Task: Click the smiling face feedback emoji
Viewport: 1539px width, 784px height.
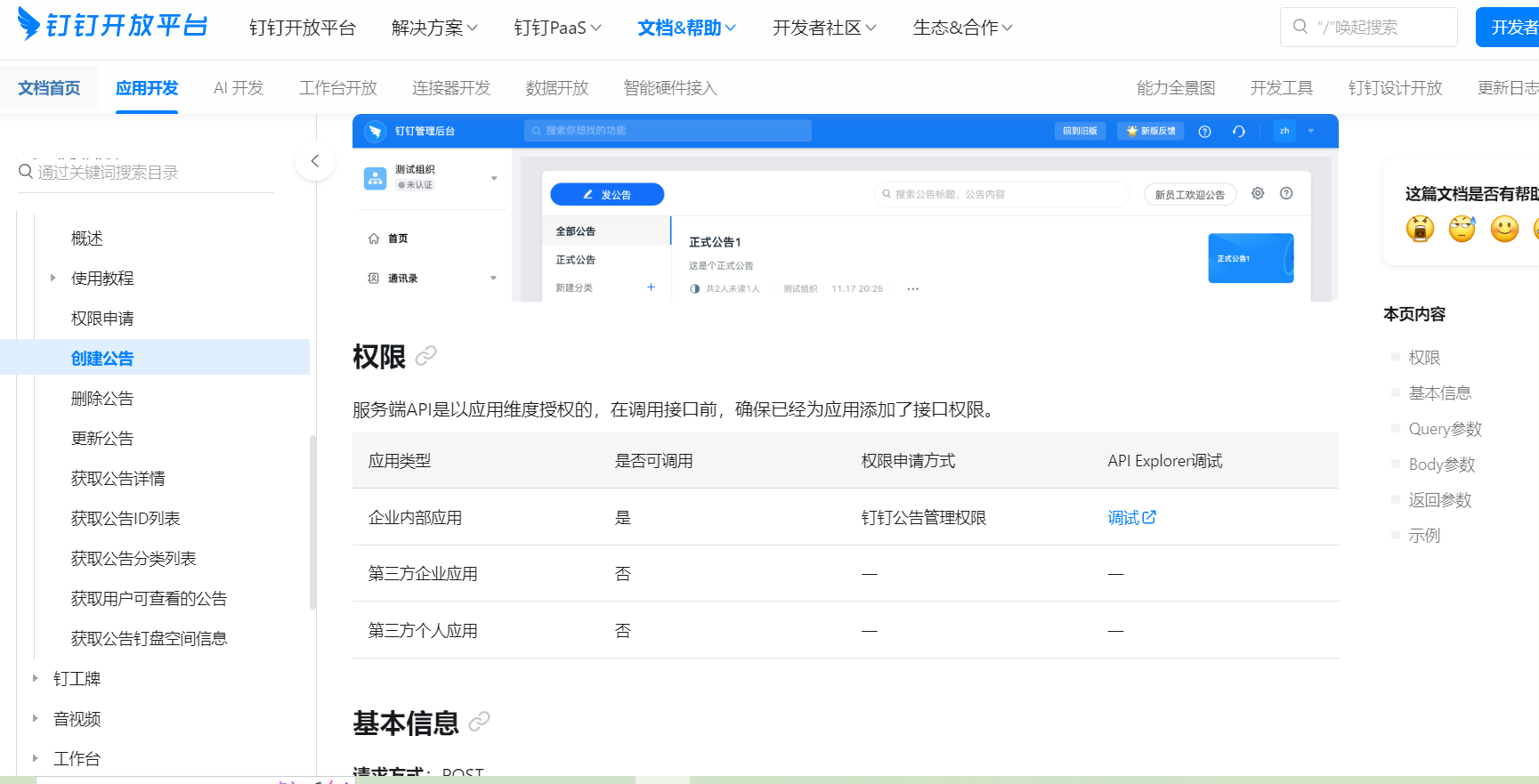Action: (1505, 229)
